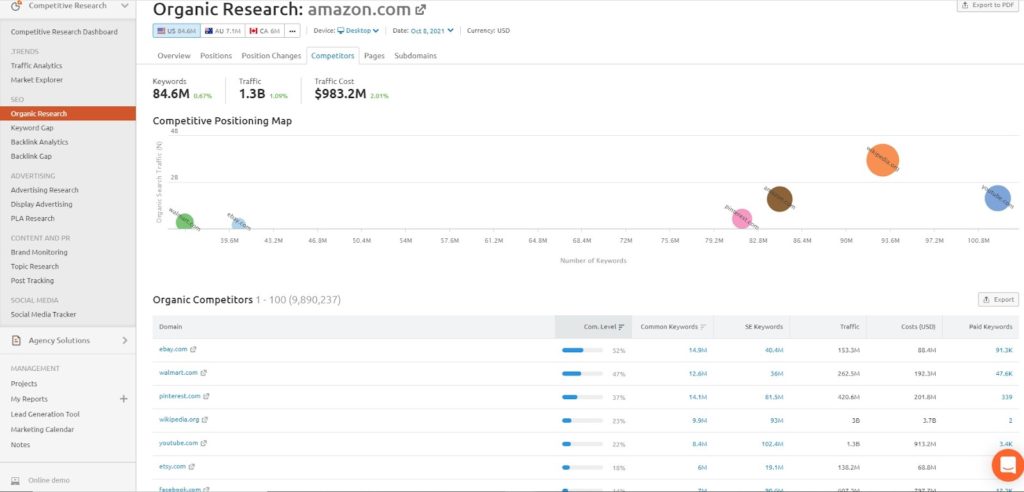Click external link icon next to etsy.com
Image resolution: width=1024 pixels, height=492 pixels.
click(192, 467)
